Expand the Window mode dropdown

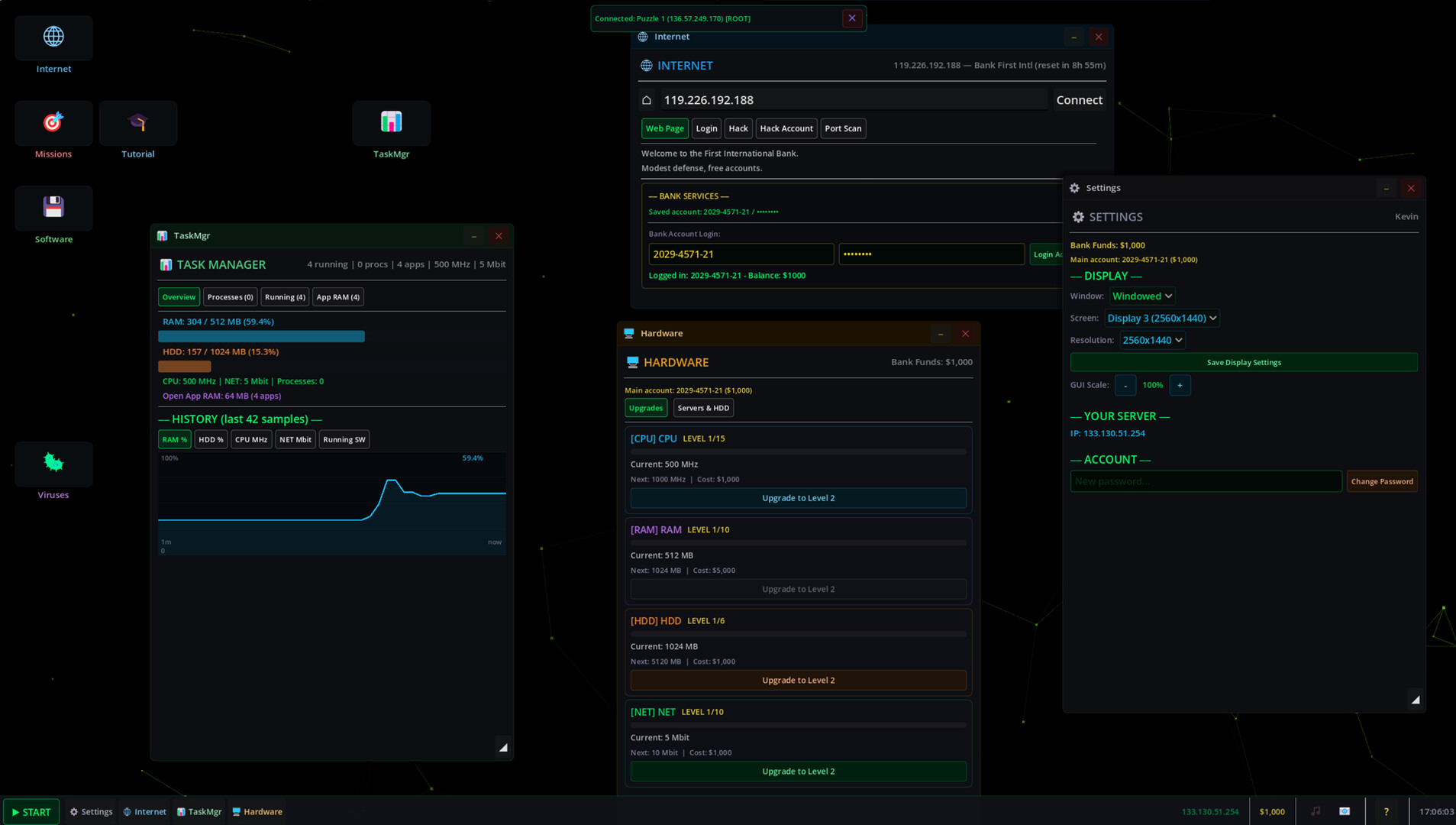click(1141, 296)
